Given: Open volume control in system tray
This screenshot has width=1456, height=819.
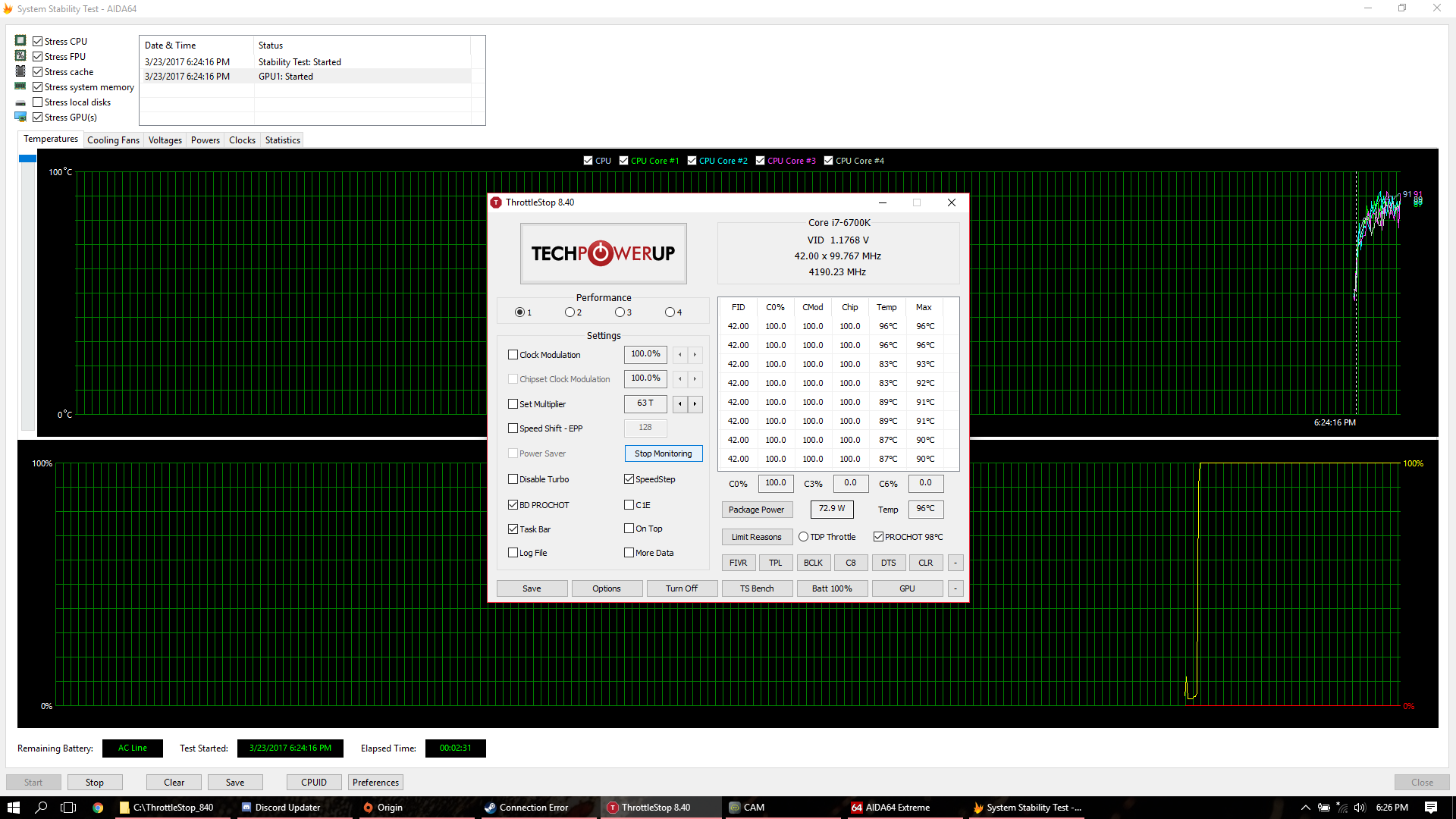Looking at the screenshot, I should pos(1360,808).
